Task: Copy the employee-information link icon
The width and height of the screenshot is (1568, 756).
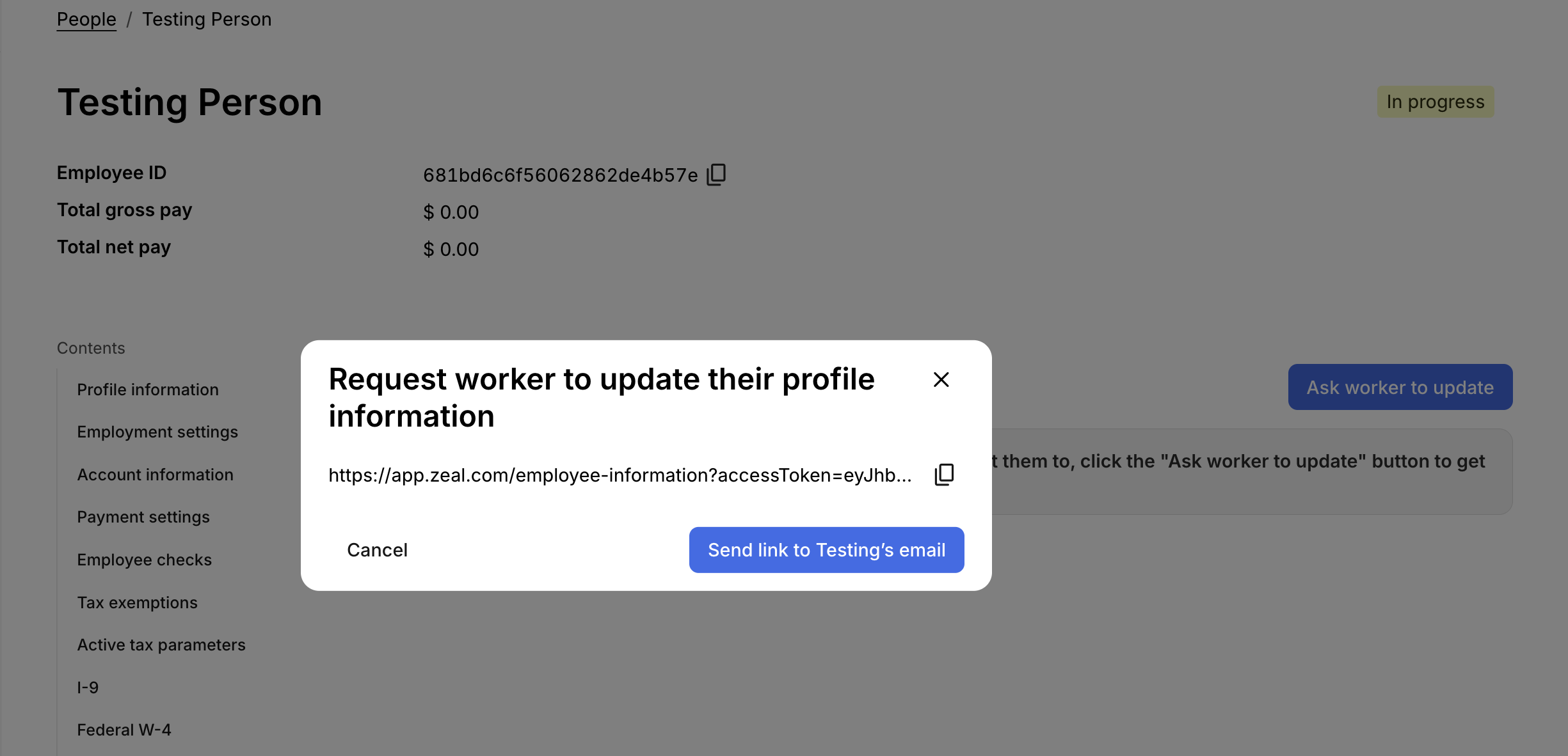Action: (944, 475)
